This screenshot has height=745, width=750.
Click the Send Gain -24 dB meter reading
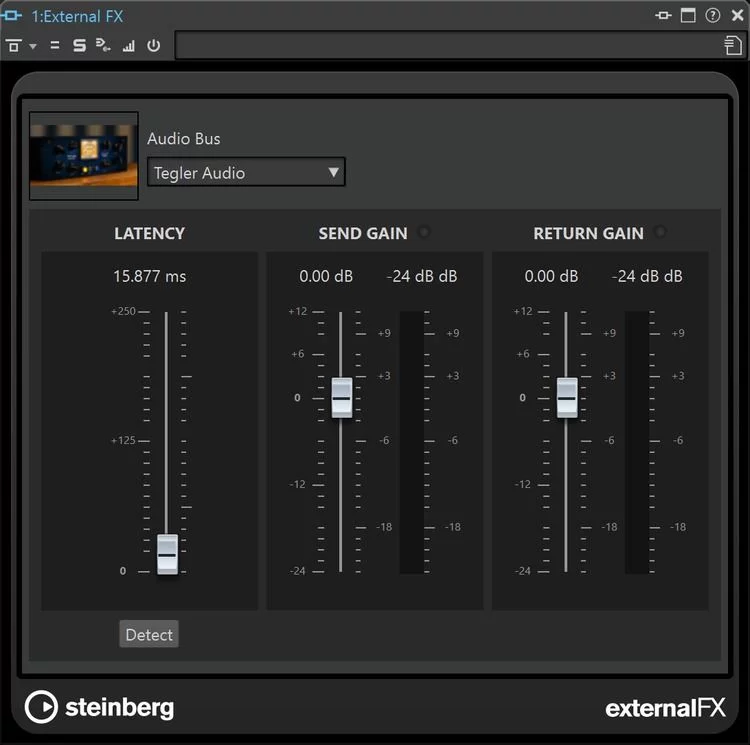point(422,276)
